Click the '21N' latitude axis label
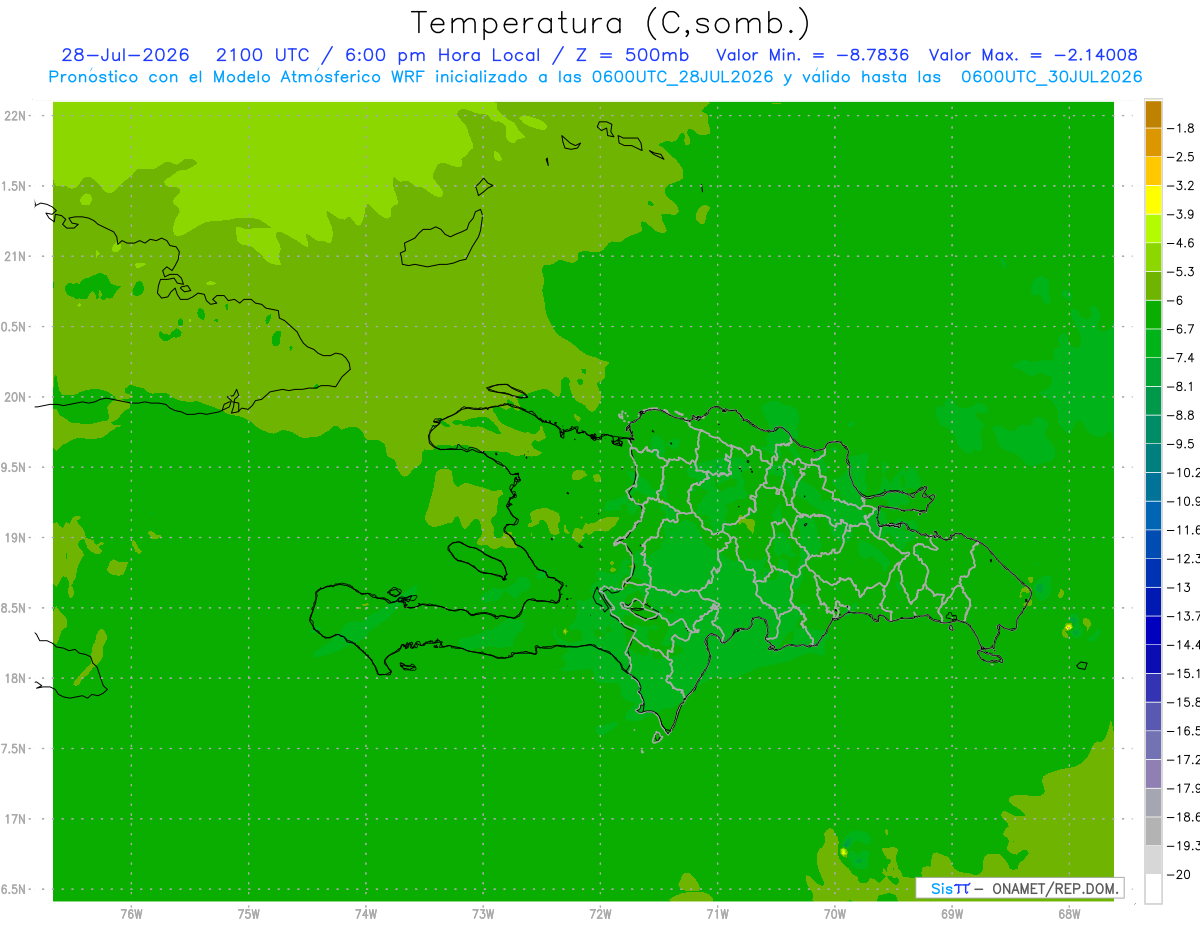The height and width of the screenshot is (927, 1200). click(x=15, y=256)
